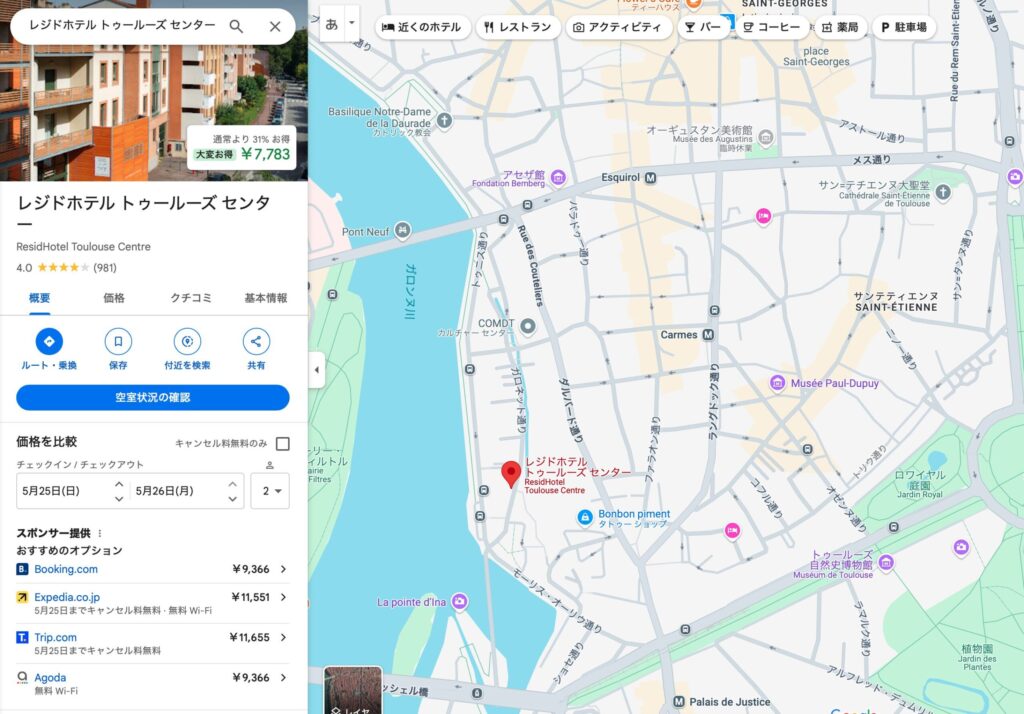
Task: Decrease the checkout date with down arrow
Action: [232, 499]
